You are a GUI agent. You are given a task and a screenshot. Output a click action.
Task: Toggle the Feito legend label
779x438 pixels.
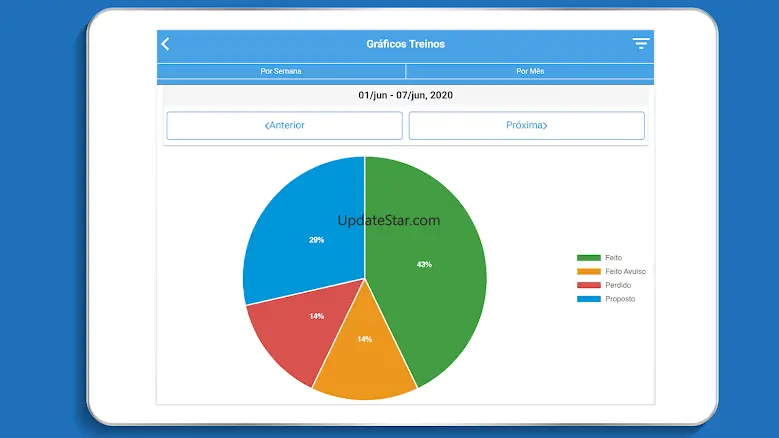(613, 258)
